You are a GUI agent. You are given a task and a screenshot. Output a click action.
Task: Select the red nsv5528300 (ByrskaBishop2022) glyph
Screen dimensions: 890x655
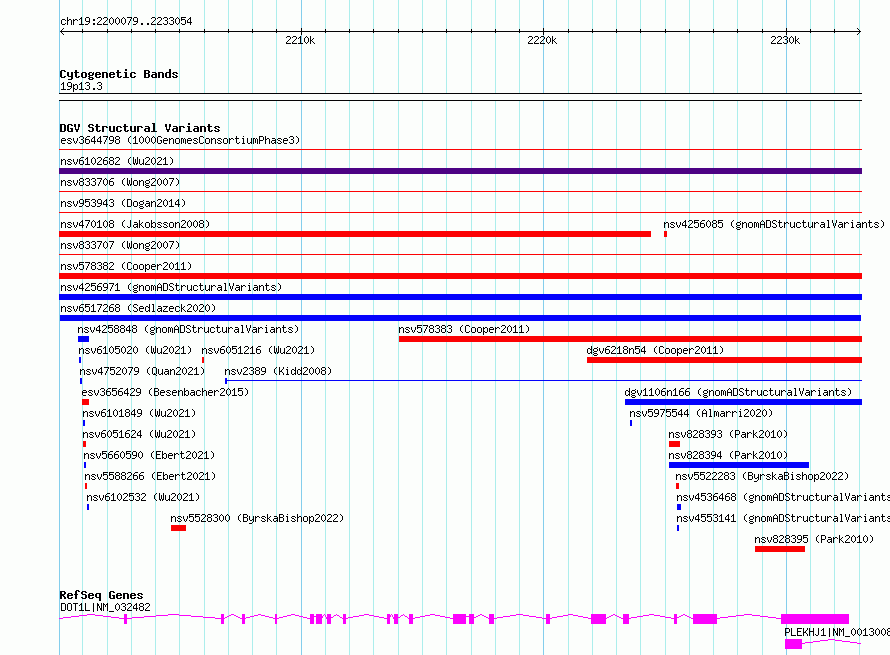(x=178, y=528)
